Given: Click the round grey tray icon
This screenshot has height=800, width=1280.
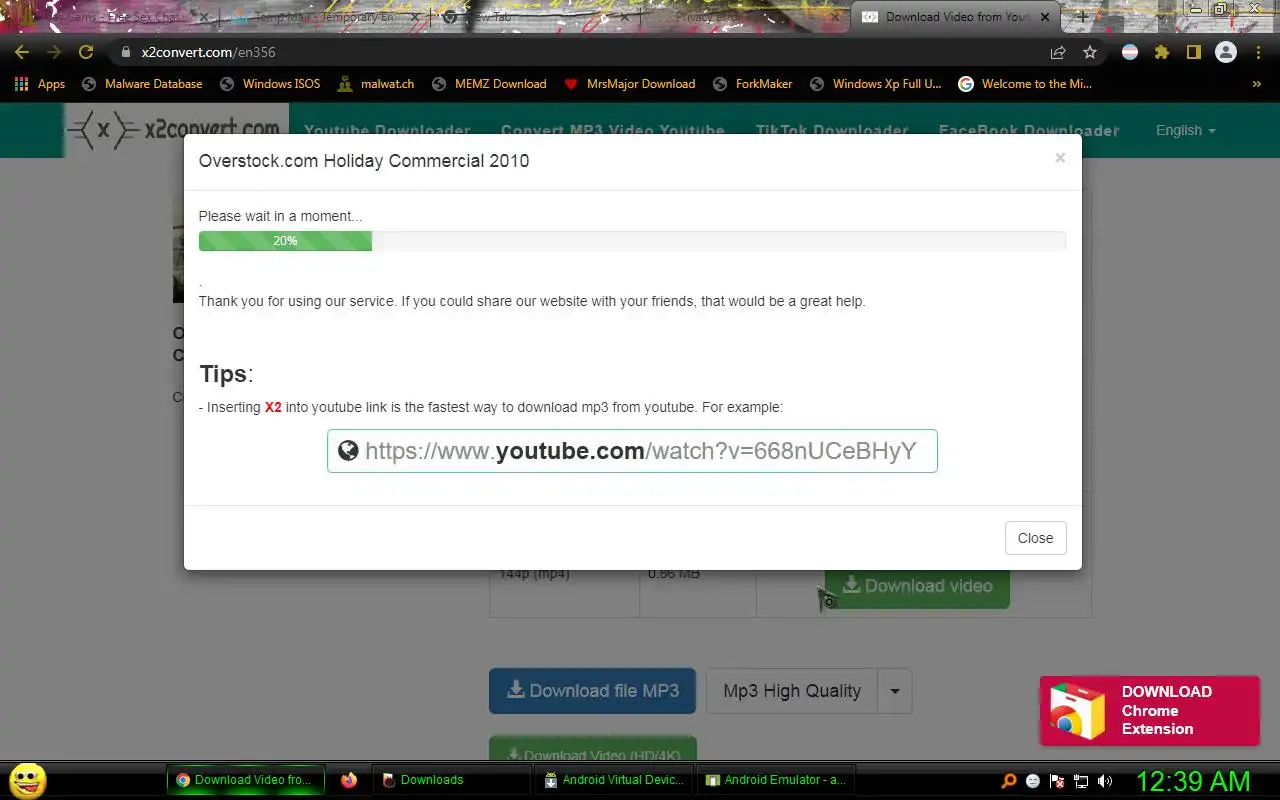Looking at the screenshot, I should (x=1033, y=781).
